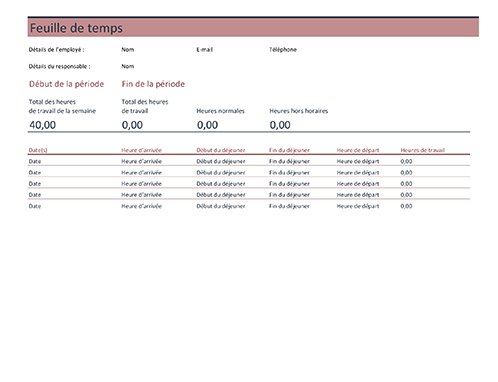Click the "Date(s)" column header
Image resolution: width=498 pixels, height=382 pixels.
click(38, 150)
